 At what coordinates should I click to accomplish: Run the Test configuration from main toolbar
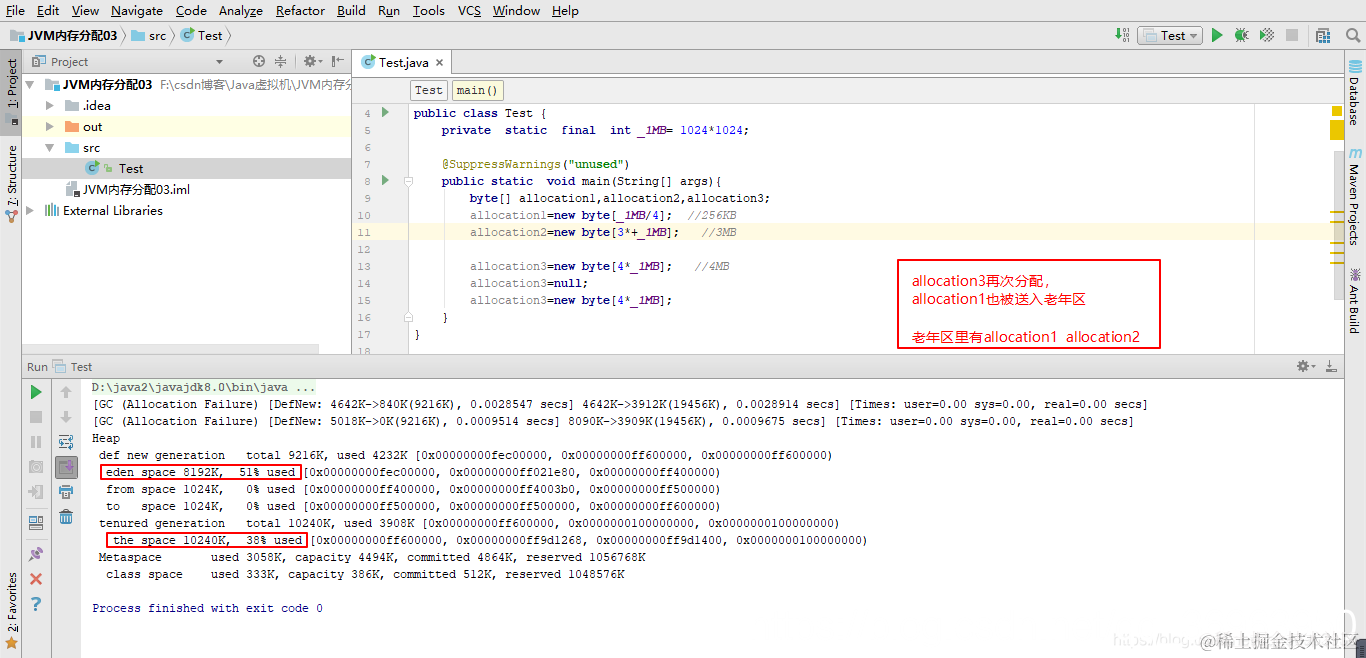1217,35
